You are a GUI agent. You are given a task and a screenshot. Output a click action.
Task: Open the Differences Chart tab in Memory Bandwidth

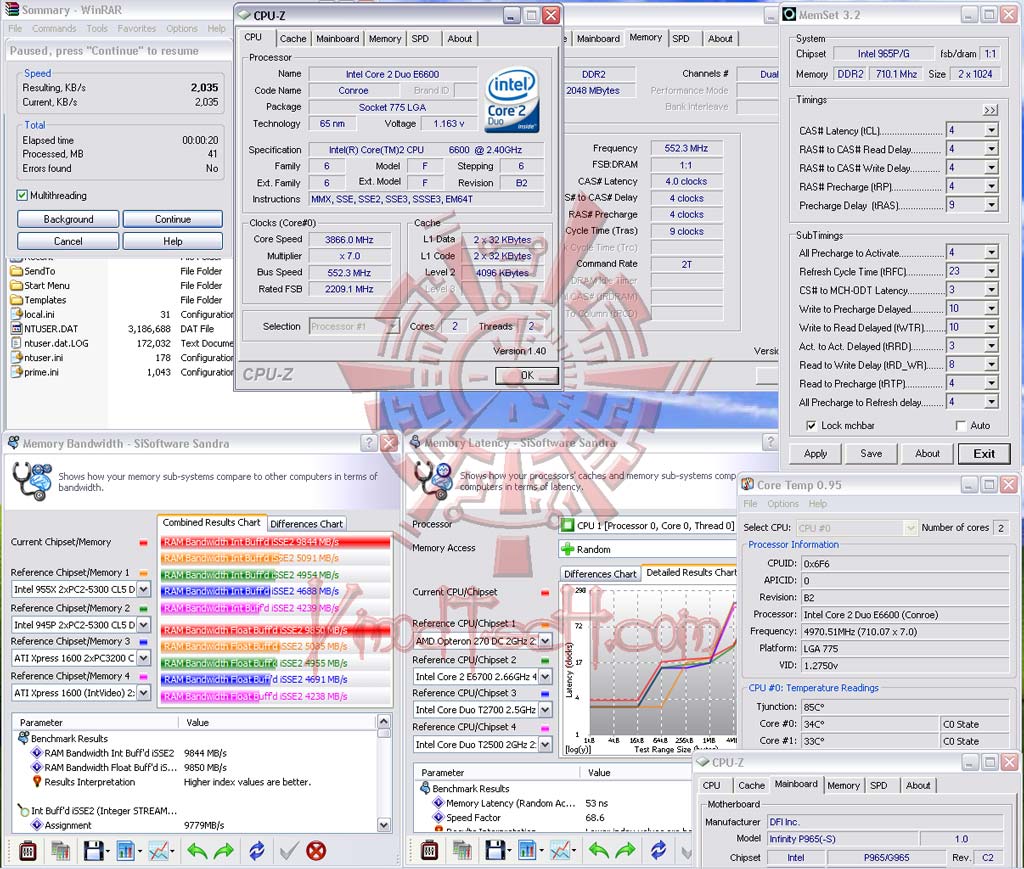[x=306, y=524]
